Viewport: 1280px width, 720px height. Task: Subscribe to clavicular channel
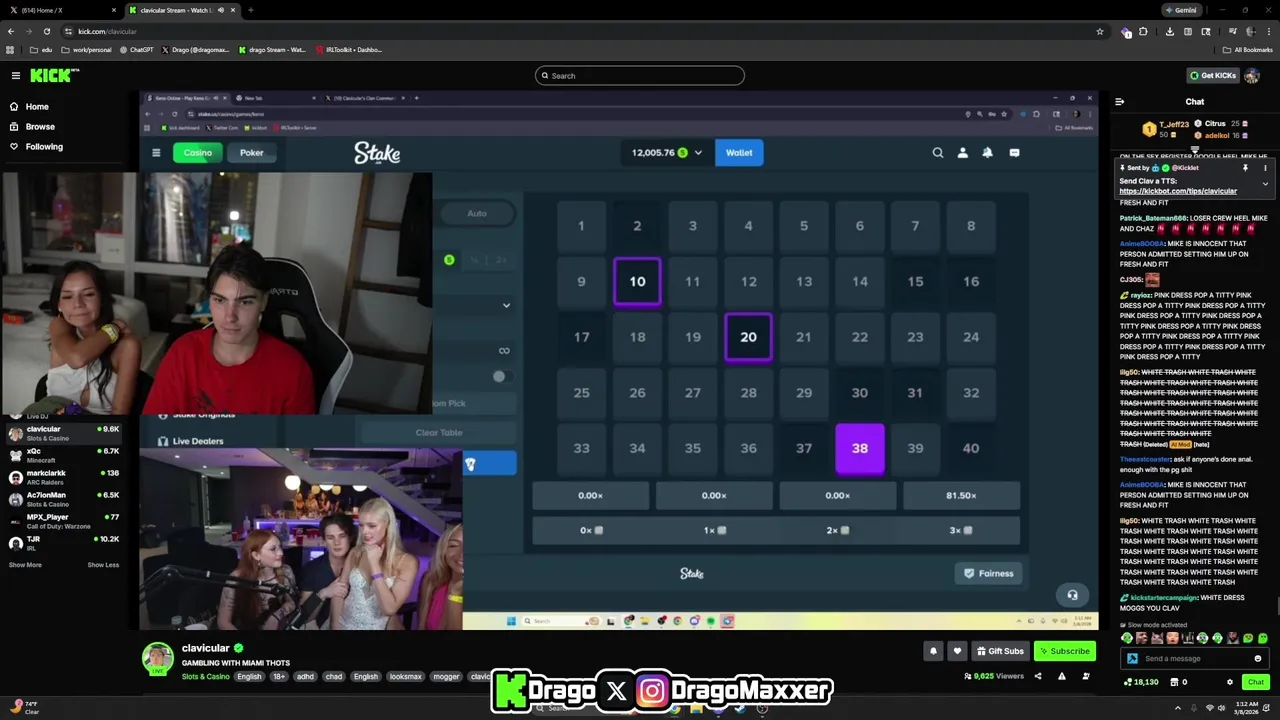1065,651
